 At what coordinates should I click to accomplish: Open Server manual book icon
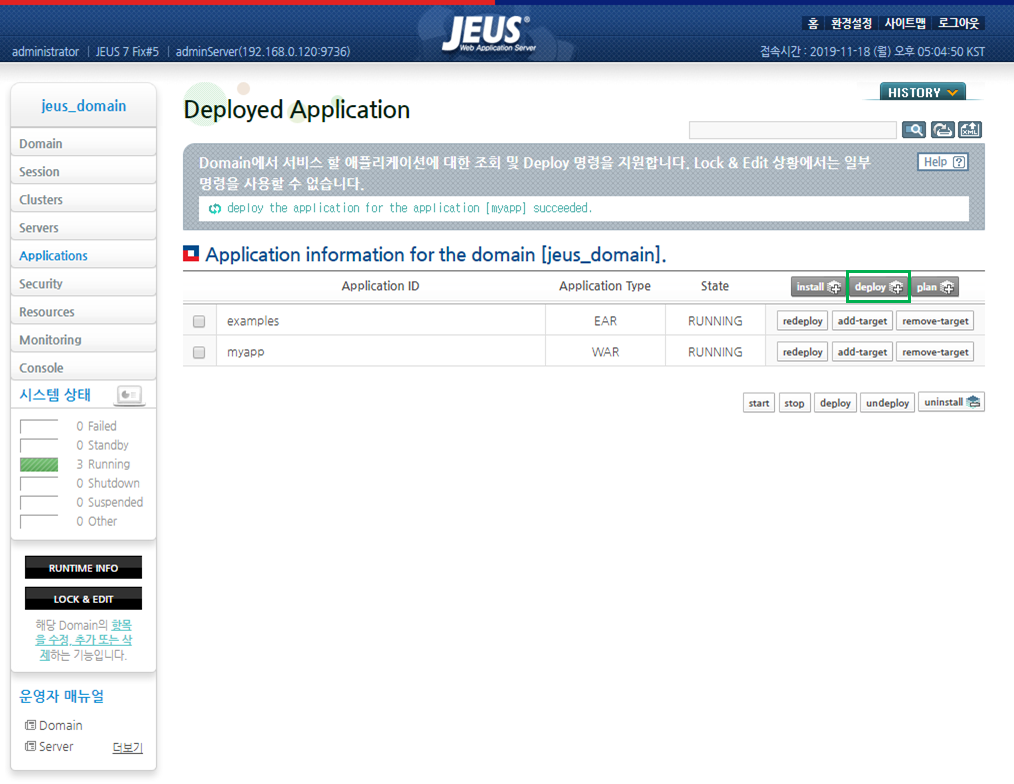point(30,746)
